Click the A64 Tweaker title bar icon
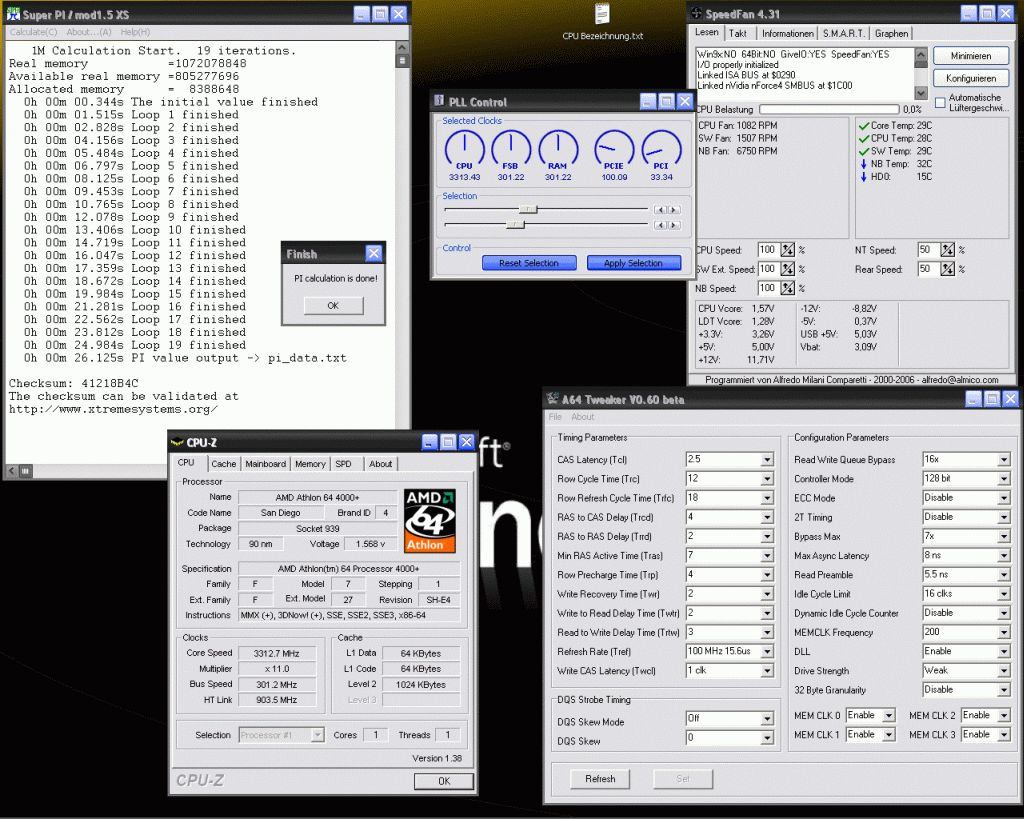 coord(552,398)
